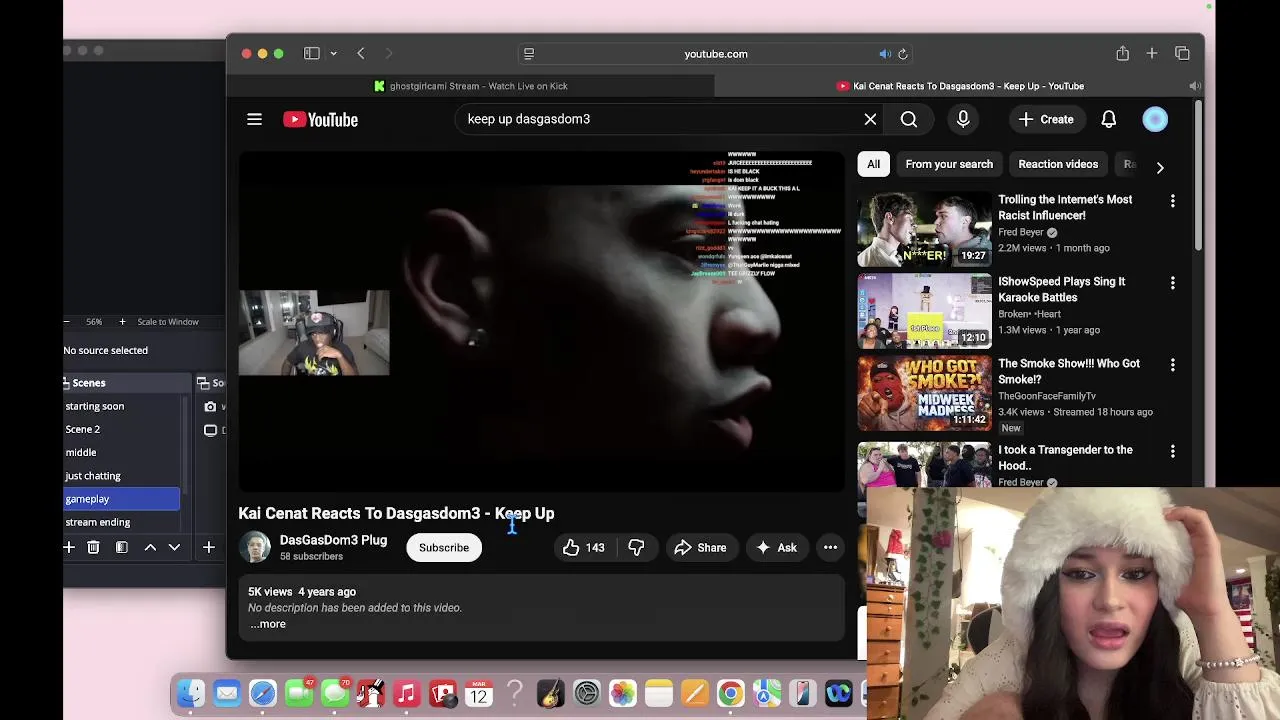Image resolution: width=1280 pixels, height=720 pixels.
Task: Expand the description with ...more
Action: pos(268,624)
